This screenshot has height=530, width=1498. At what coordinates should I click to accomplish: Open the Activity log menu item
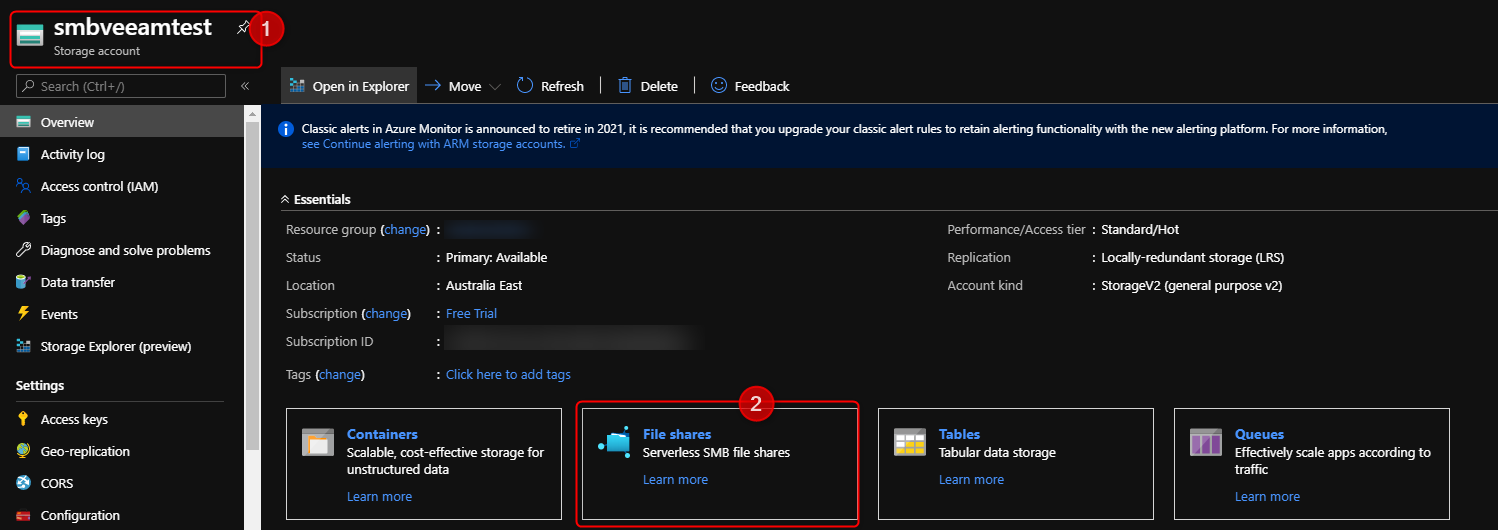pyautogui.click(x=72, y=154)
